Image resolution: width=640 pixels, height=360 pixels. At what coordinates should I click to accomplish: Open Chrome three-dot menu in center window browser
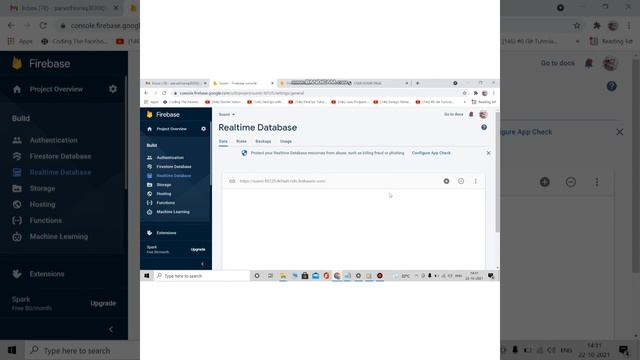(x=493, y=93)
